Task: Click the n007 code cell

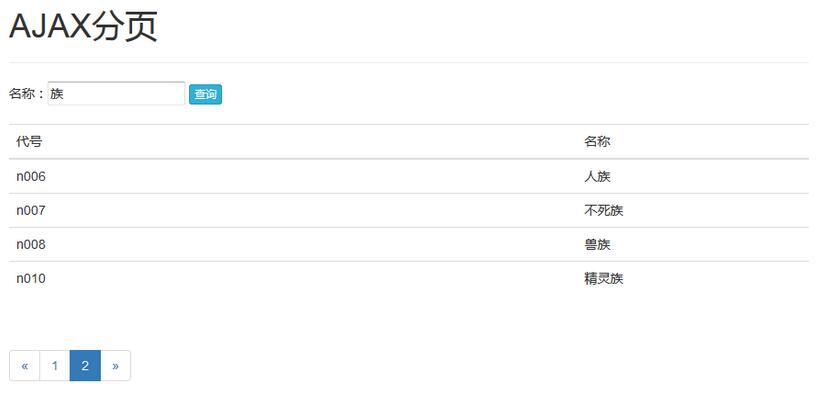Action: (31, 211)
